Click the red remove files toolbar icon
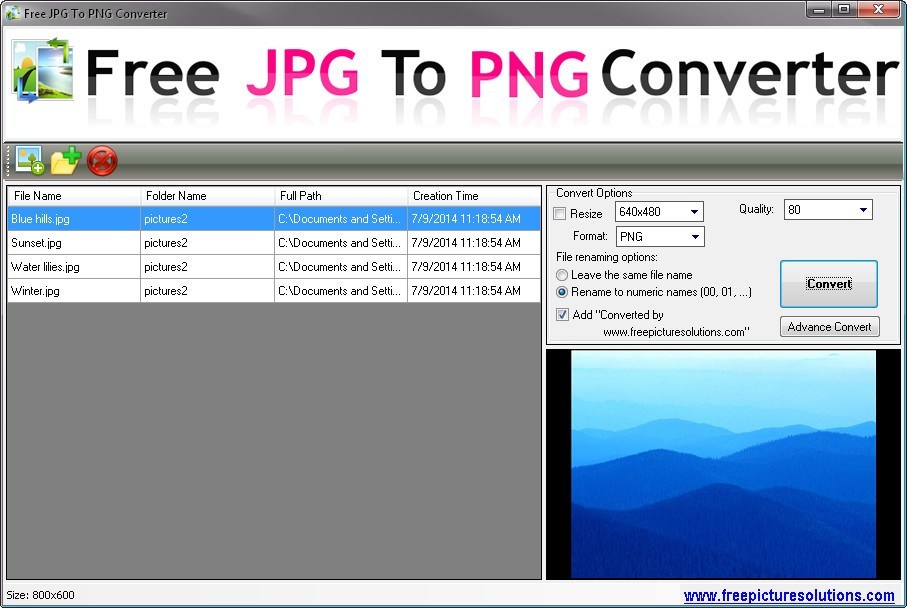 (x=102, y=161)
